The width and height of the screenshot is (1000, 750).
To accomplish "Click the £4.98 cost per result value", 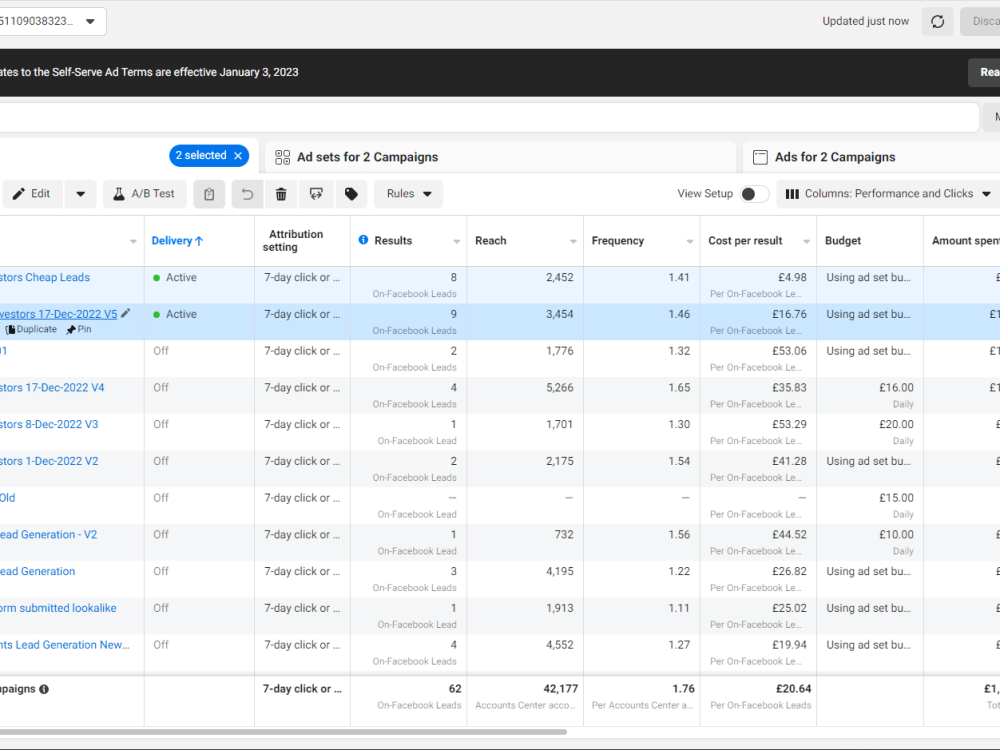I will point(792,277).
